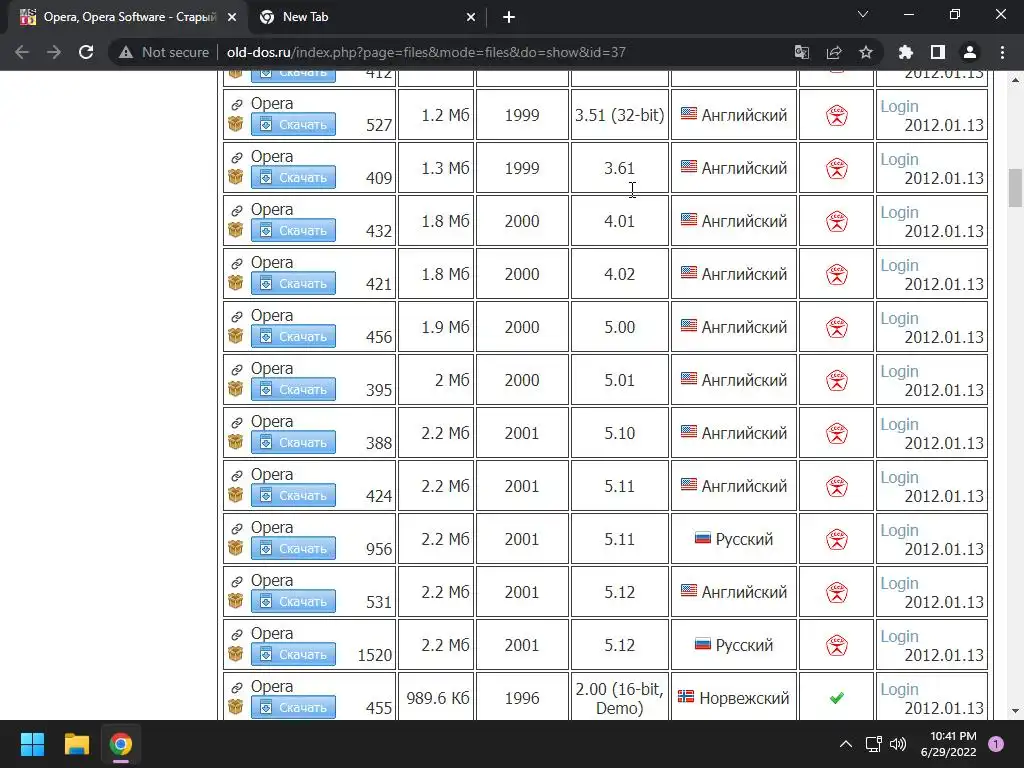Open the network icon in tray
Screen dimensions: 1024x768
point(873,744)
